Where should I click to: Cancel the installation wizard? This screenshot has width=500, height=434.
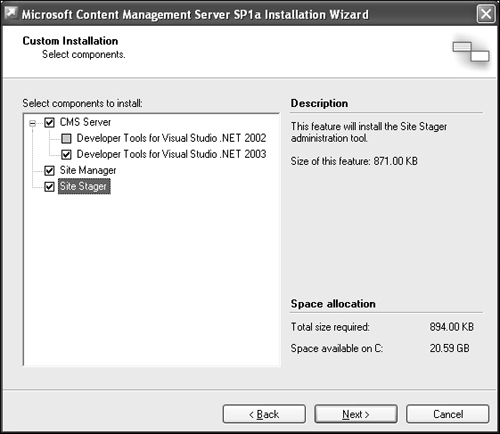[448, 414]
